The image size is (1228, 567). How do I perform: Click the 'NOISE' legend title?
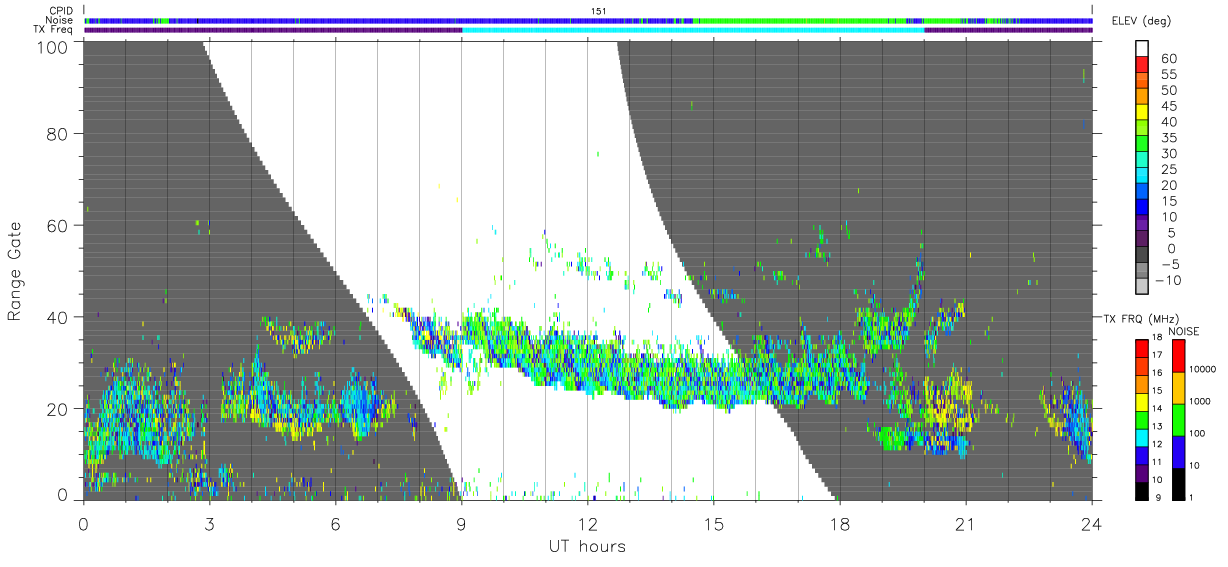click(x=1186, y=331)
